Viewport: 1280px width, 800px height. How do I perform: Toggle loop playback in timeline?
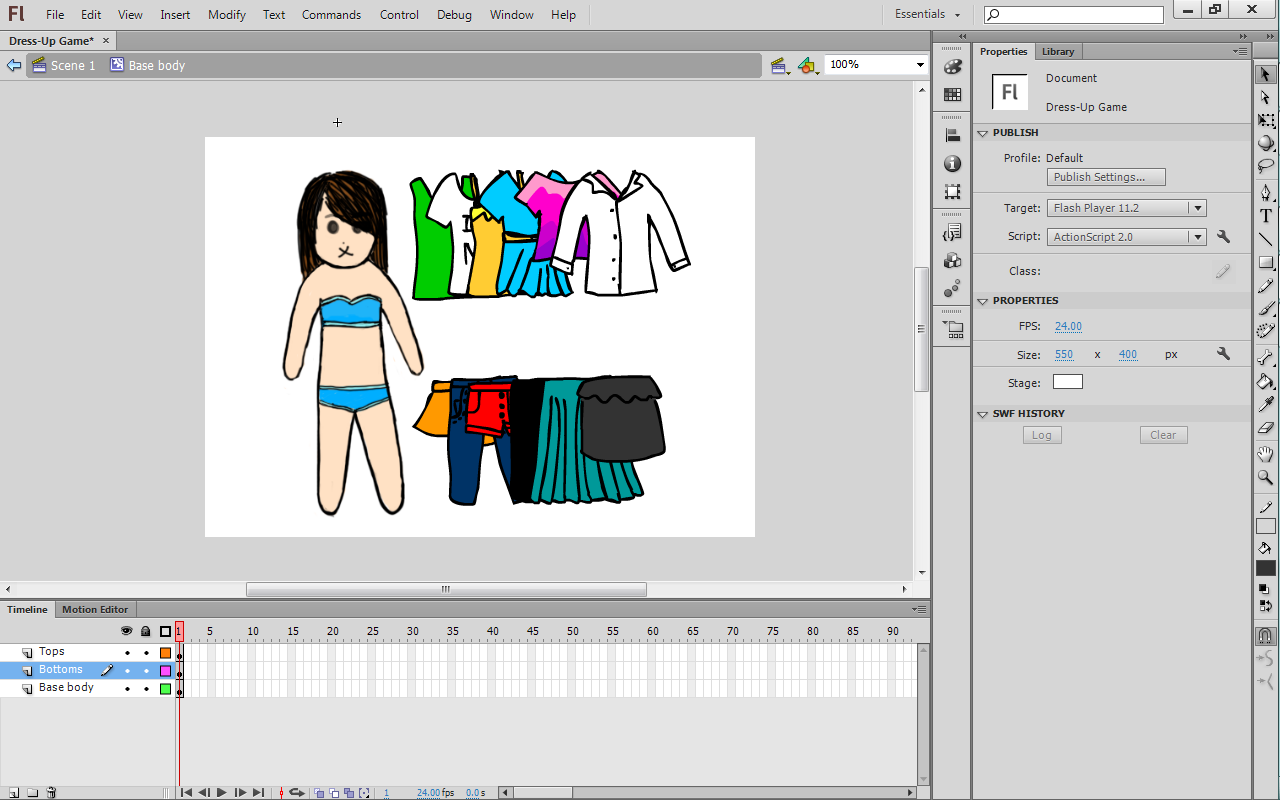[x=297, y=793]
